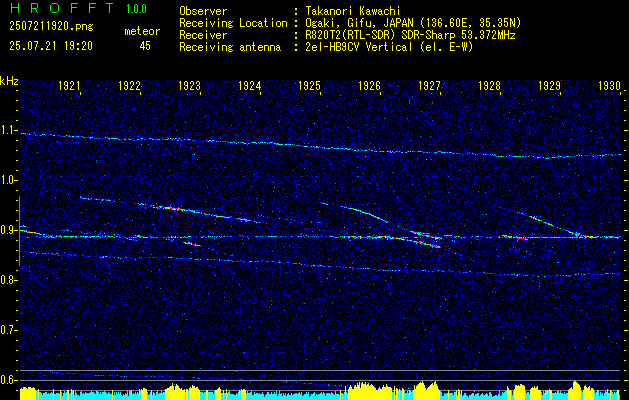Click the version number 1.0.0
Image resolution: width=629 pixels, height=400 pixels.
tap(136, 9)
